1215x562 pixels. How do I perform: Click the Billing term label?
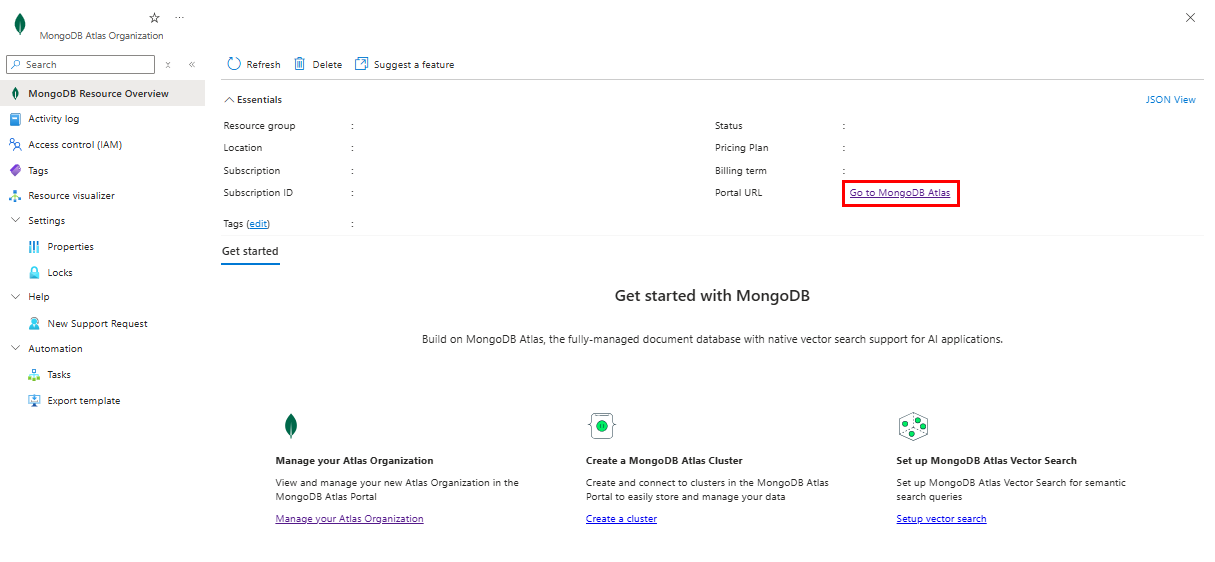coord(741,171)
